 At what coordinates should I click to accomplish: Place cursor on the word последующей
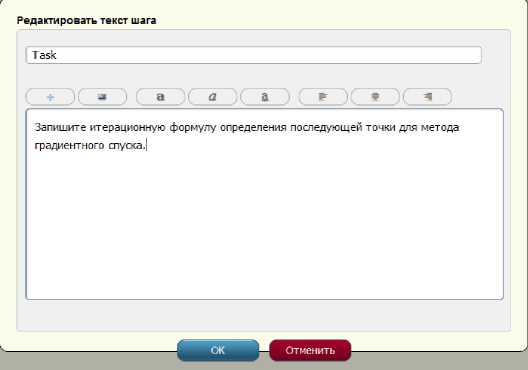click(x=326, y=128)
